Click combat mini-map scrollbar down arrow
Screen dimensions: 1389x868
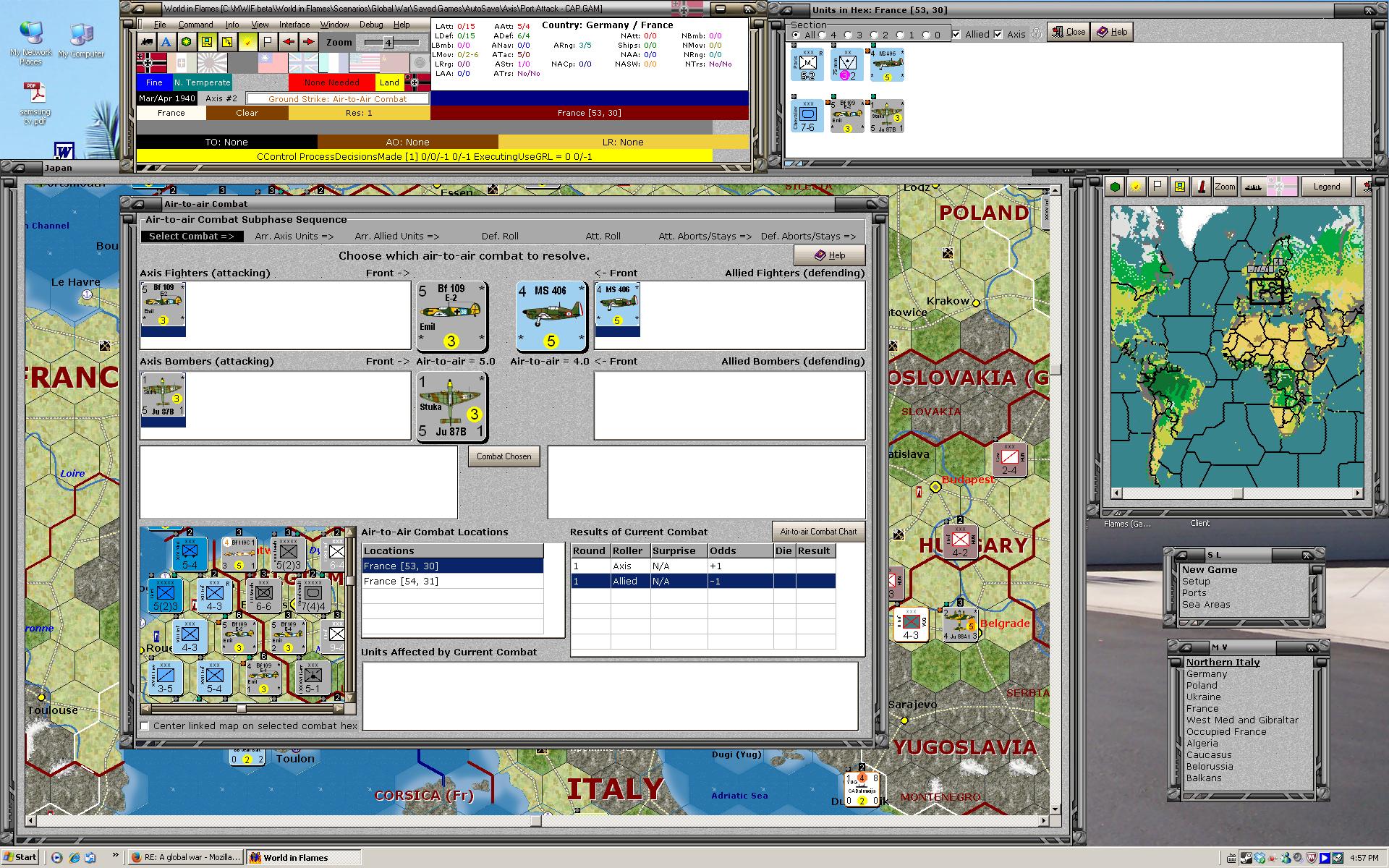[351, 698]
